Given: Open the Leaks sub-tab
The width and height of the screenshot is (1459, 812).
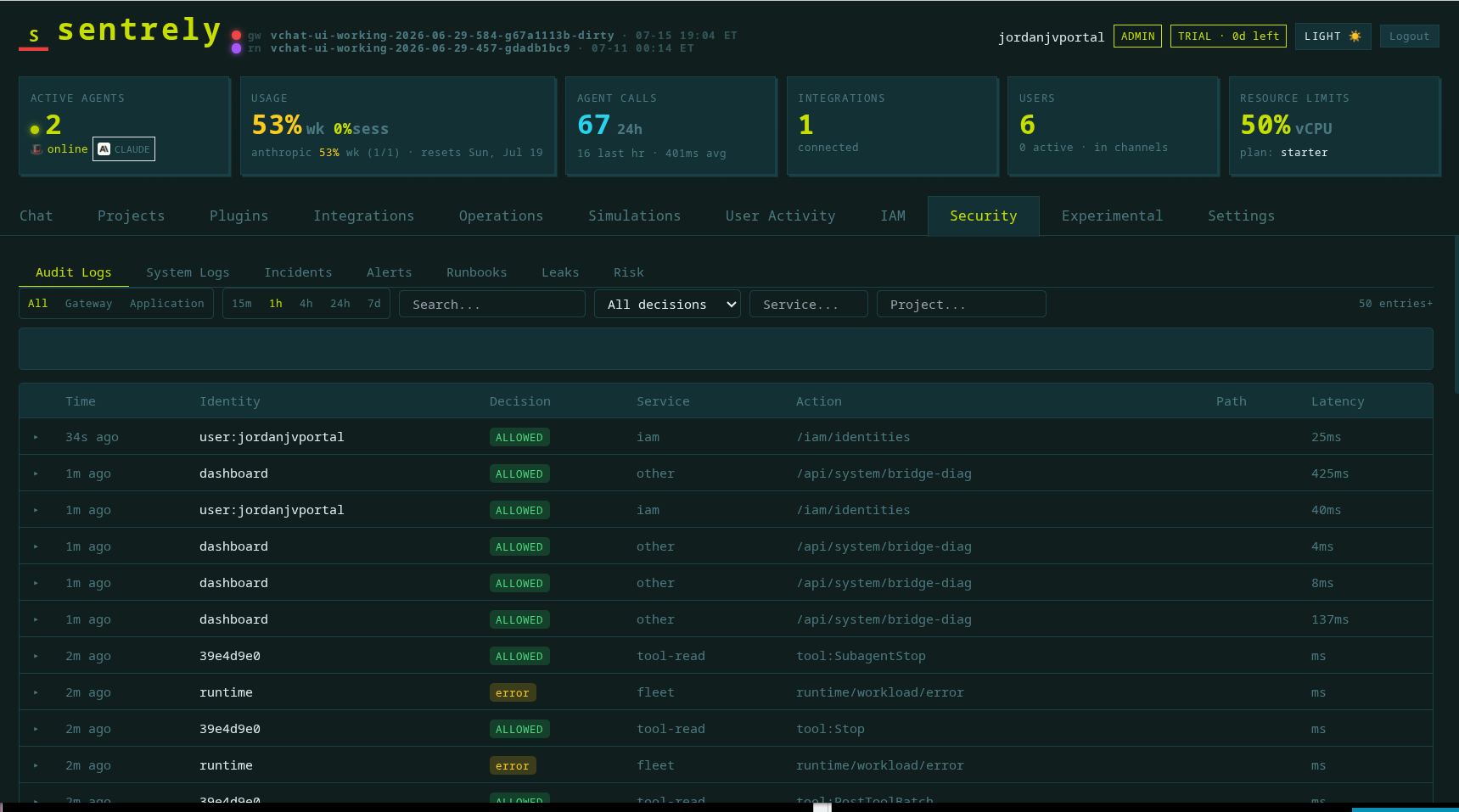Looking at the screenshot, I should point(560,272).
